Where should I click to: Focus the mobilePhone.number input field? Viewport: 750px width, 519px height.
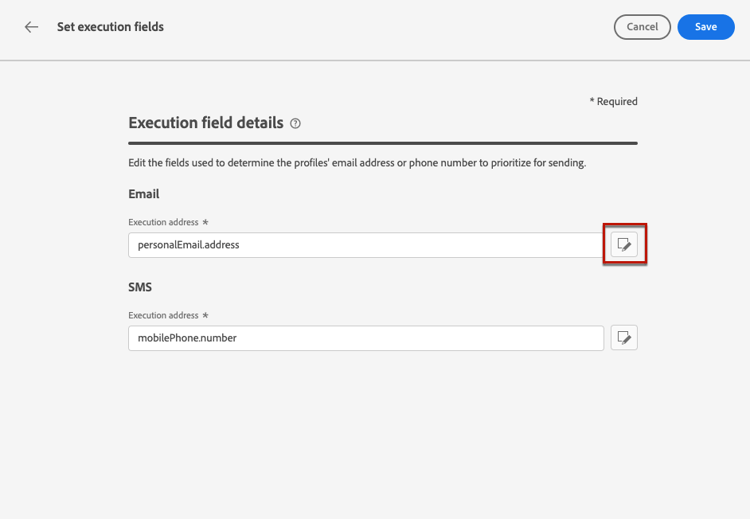tap(365, 338)
